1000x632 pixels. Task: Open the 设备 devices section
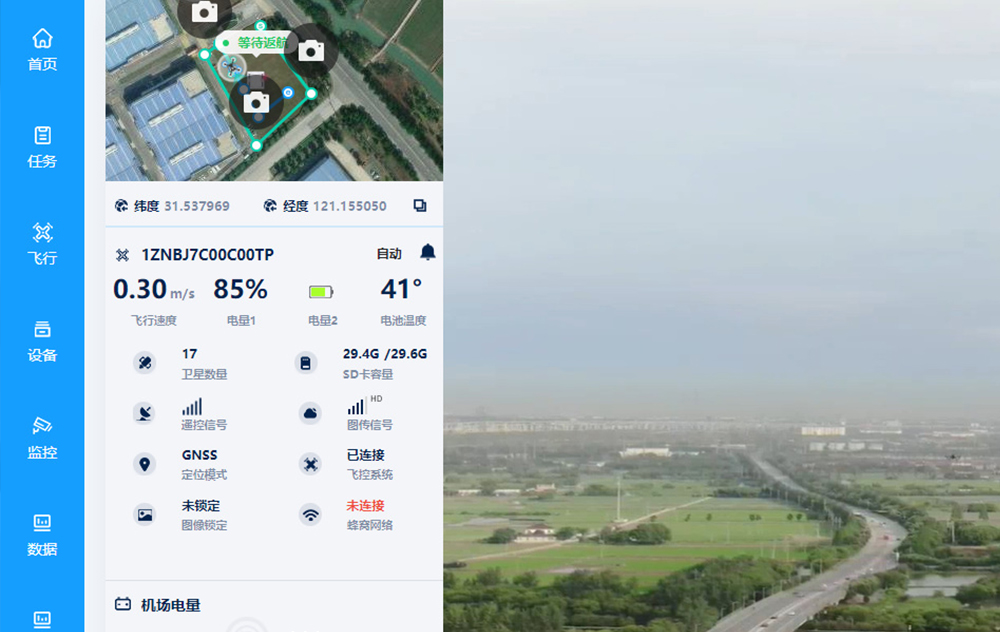click(42, 341)
